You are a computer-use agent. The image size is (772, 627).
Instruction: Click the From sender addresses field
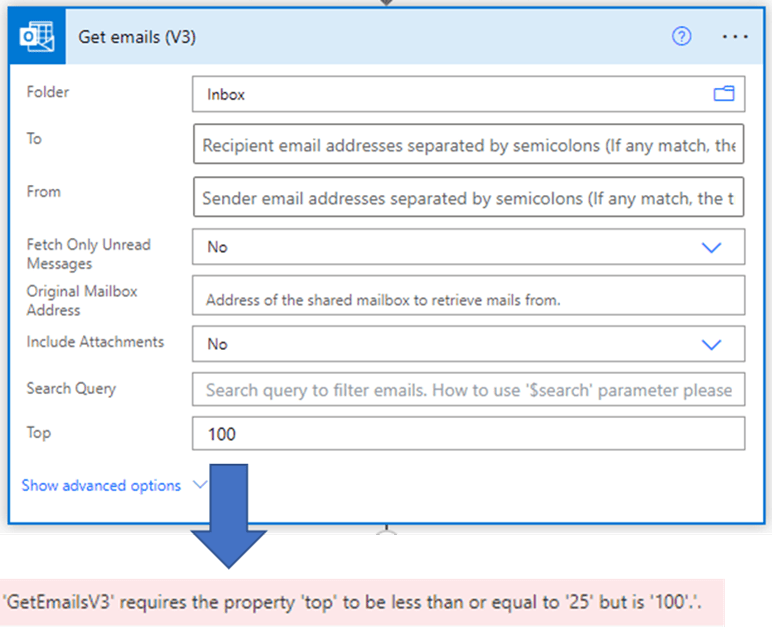click(468, 197)
